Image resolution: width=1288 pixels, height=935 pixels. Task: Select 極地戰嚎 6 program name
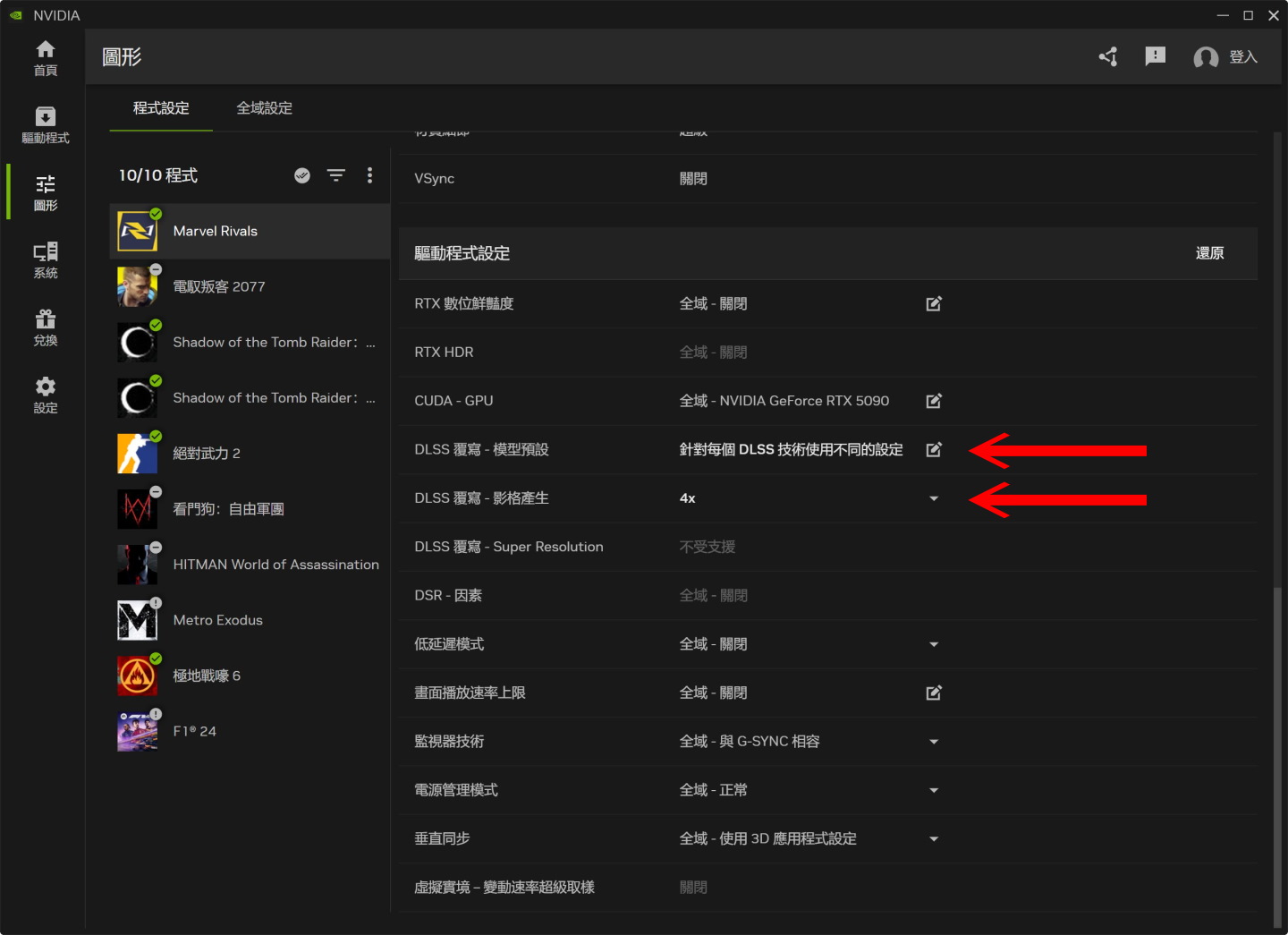point(207,676)
